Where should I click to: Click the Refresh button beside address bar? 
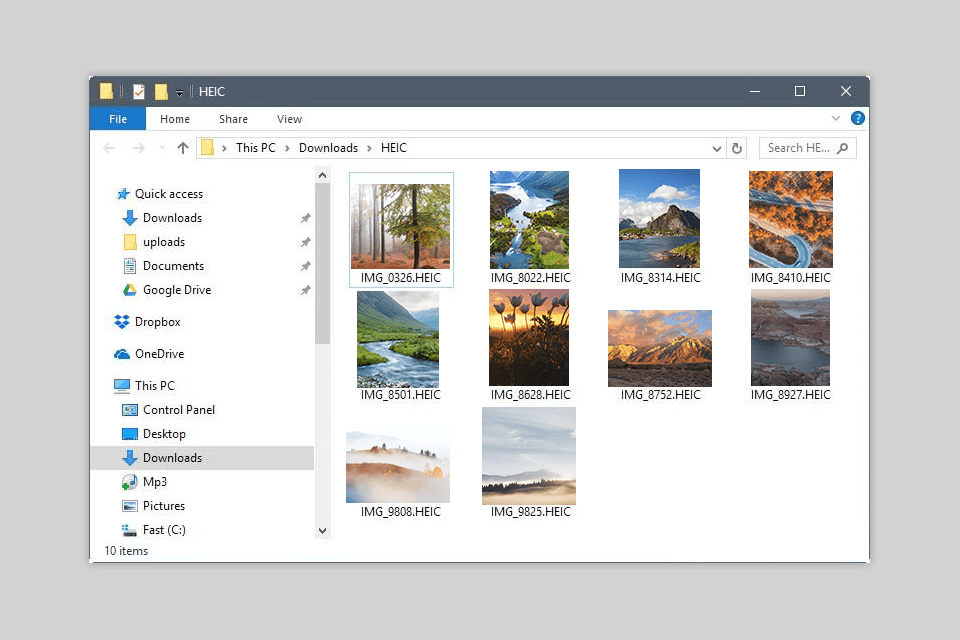pyautogui.click(x=737, y=148)
